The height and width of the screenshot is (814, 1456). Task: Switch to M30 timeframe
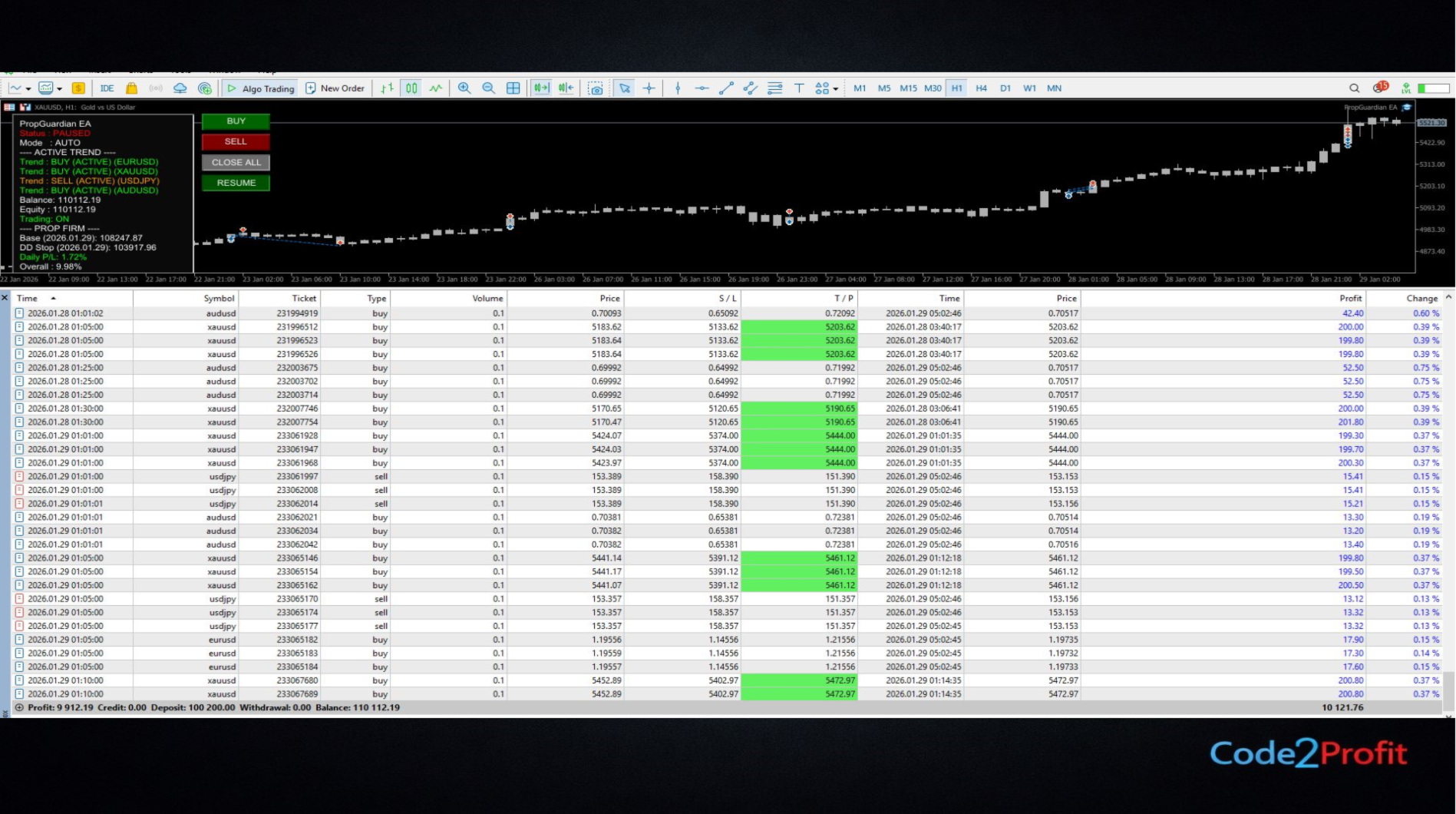coord(933,88)
